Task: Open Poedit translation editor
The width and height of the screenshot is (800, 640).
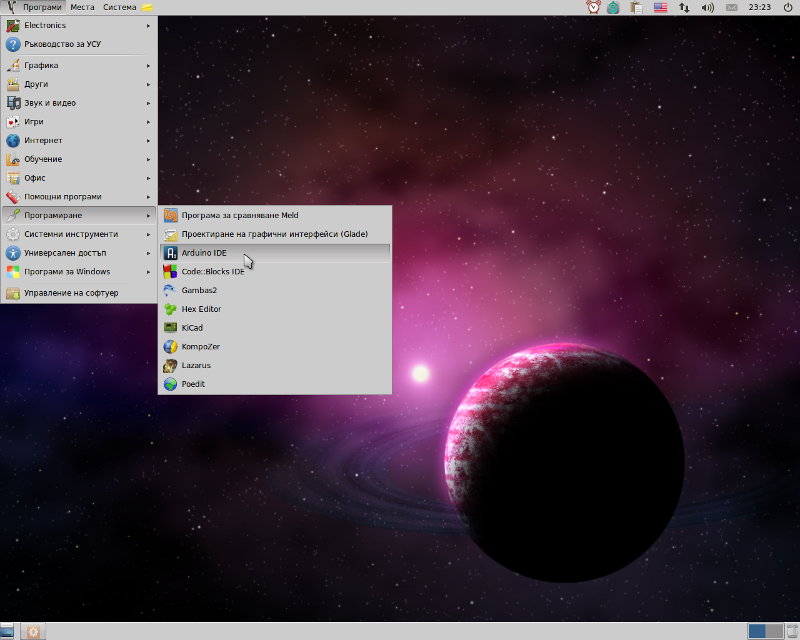Action: 193,384
